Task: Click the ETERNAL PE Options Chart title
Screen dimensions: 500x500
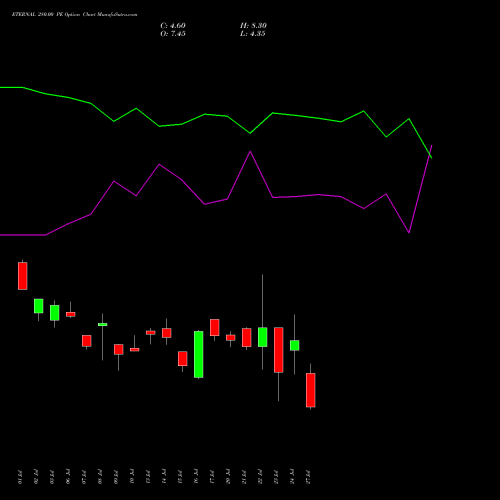Action: (x=74, y=15)
